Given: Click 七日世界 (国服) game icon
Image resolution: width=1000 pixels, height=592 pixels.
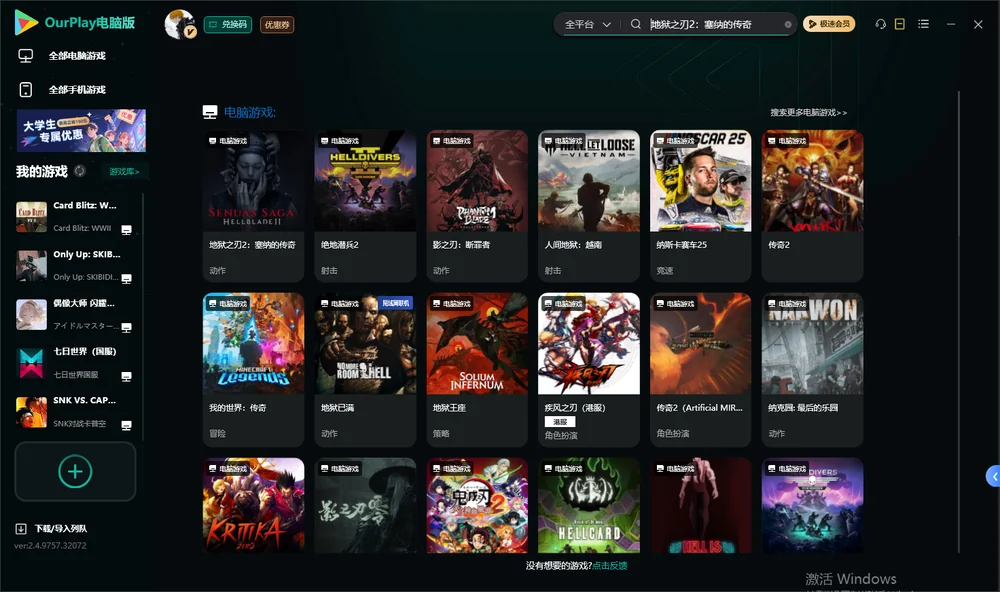Looking at the screenshot, I should tap(31, 363).
